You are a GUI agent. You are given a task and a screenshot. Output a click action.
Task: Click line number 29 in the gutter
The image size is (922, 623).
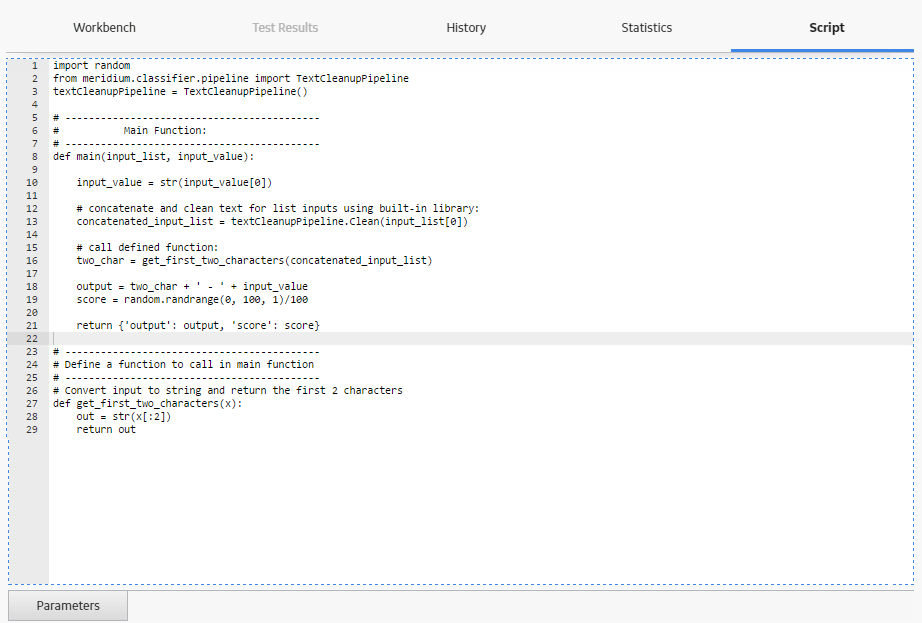(31, 429)
